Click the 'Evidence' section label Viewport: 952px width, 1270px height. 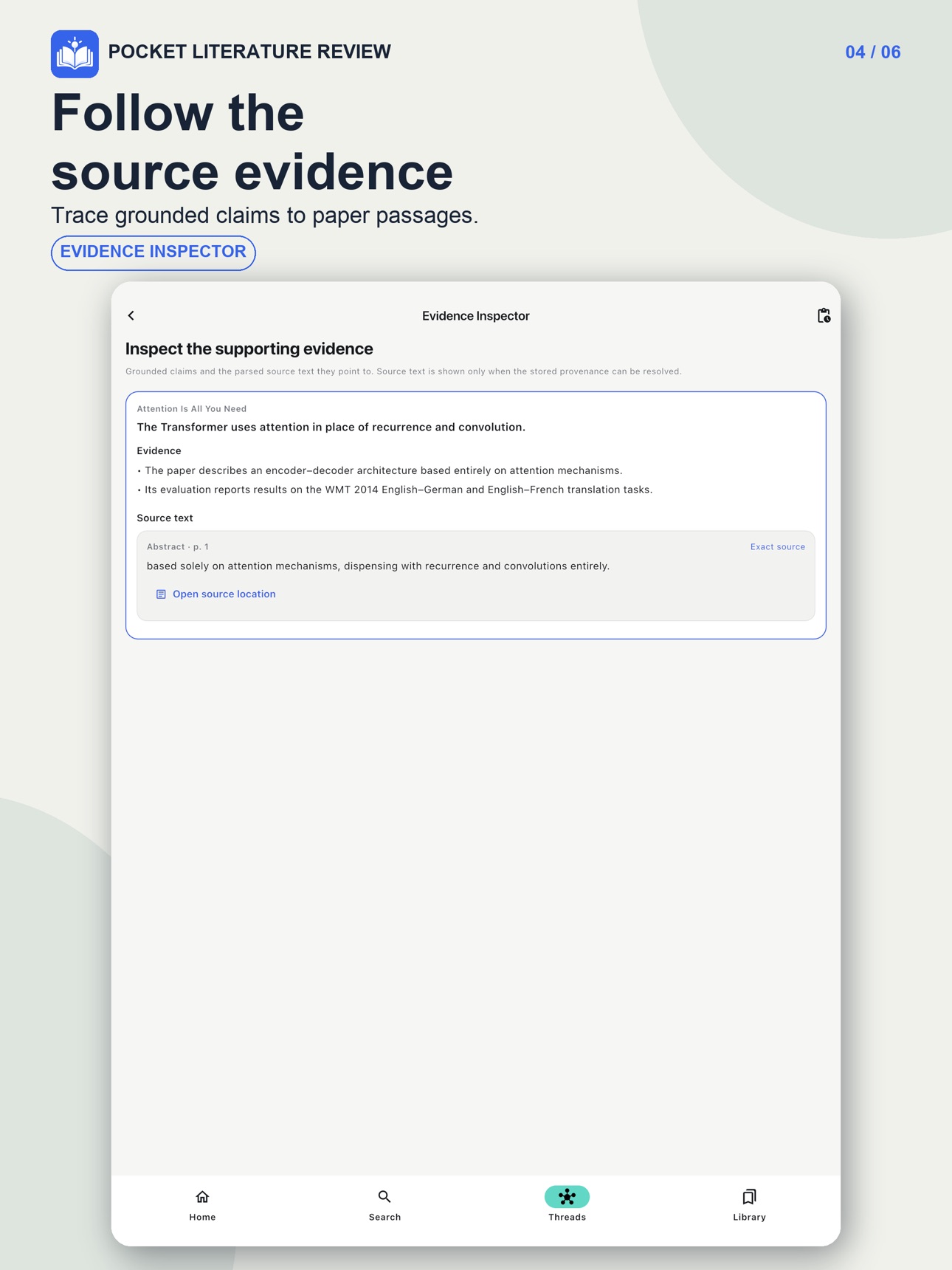pyautogui.click(x=159, y=450)
